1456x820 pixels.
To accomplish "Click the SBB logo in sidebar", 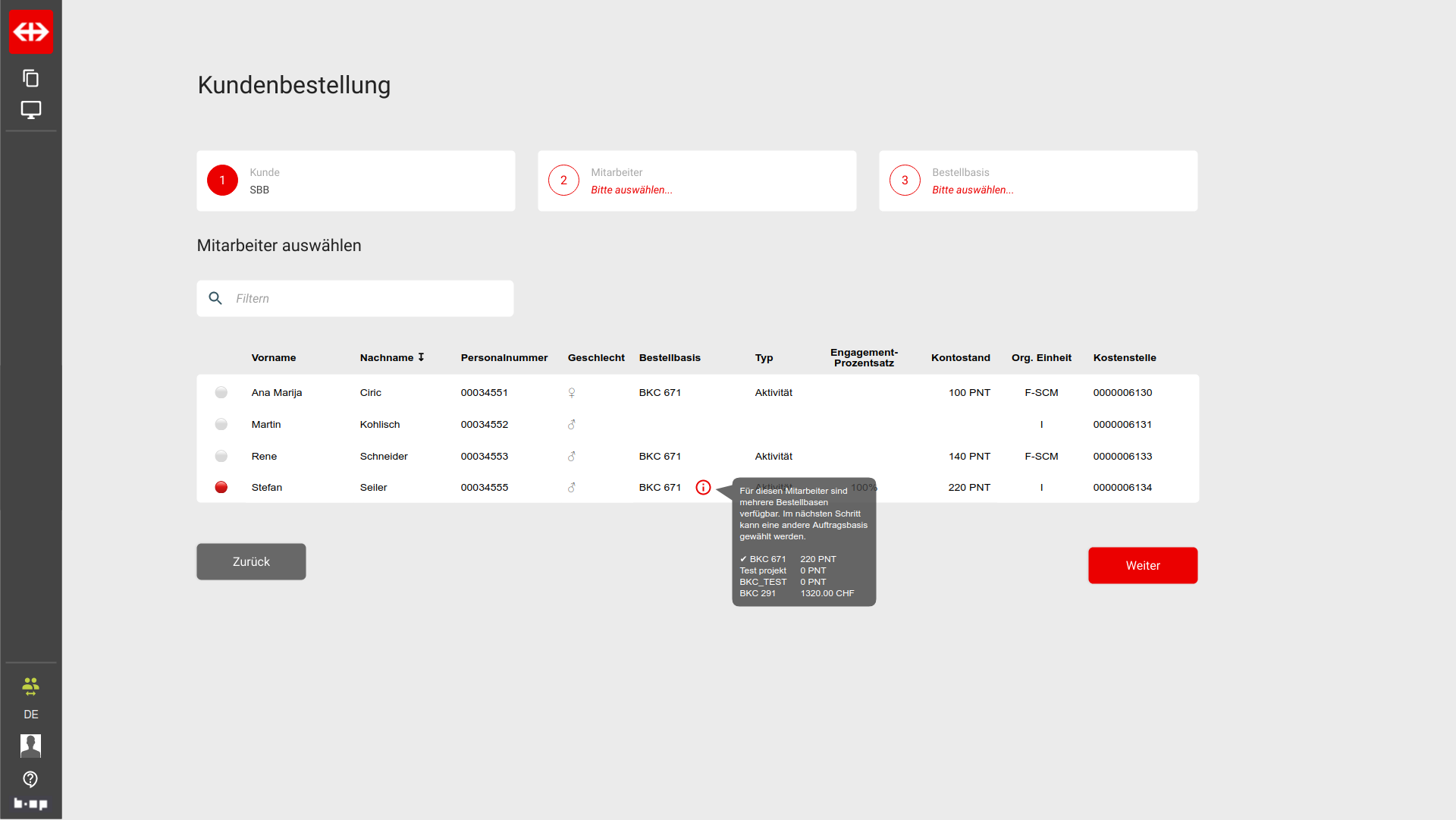I will click(31, 32).
